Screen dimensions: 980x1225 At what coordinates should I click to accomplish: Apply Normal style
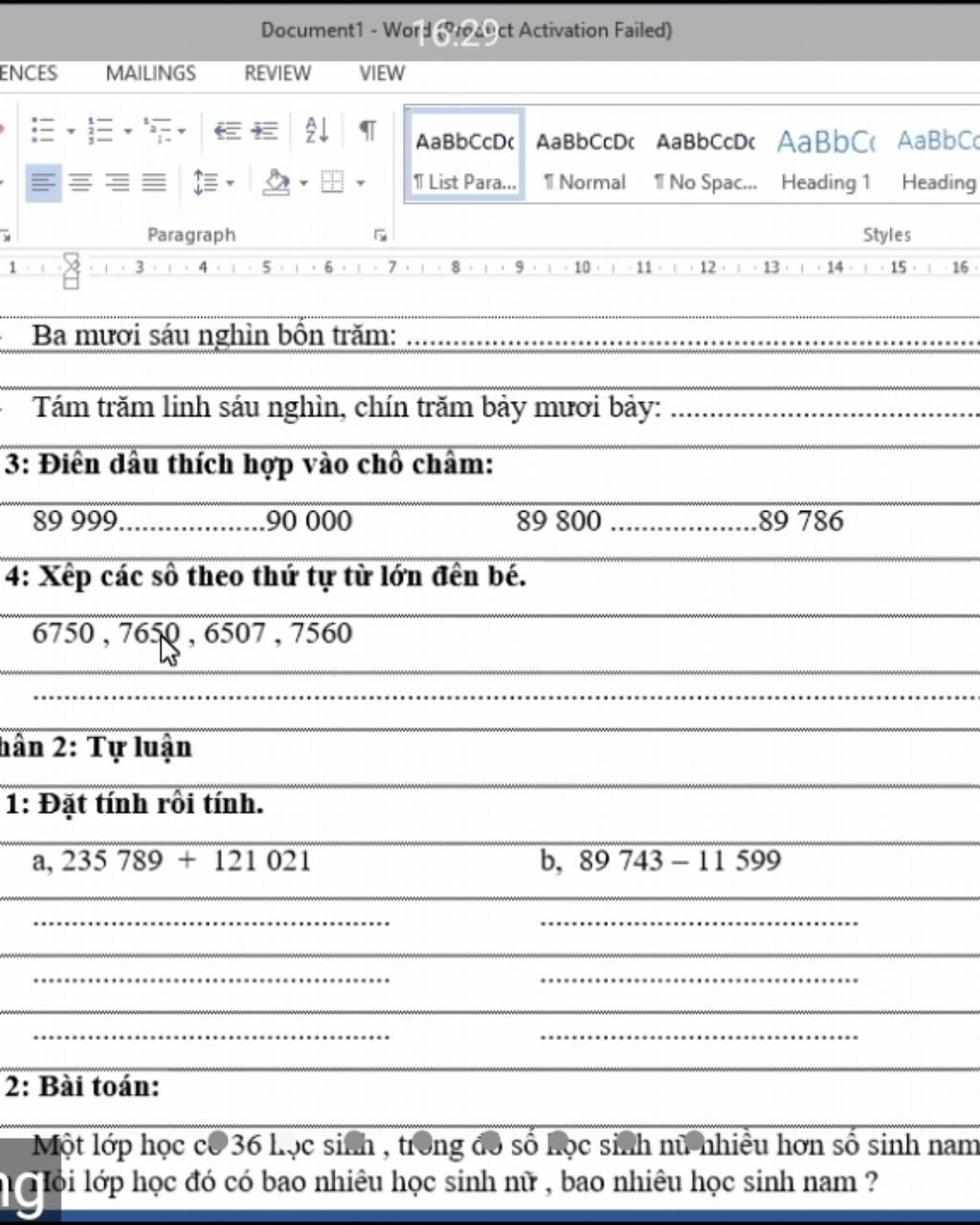[585, 156]
